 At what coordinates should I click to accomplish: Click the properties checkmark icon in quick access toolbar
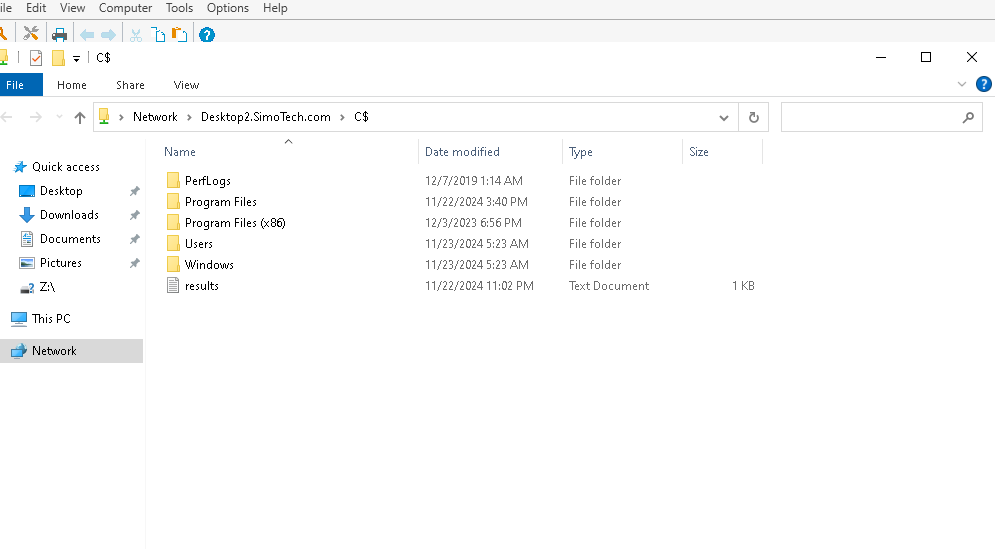36,58
